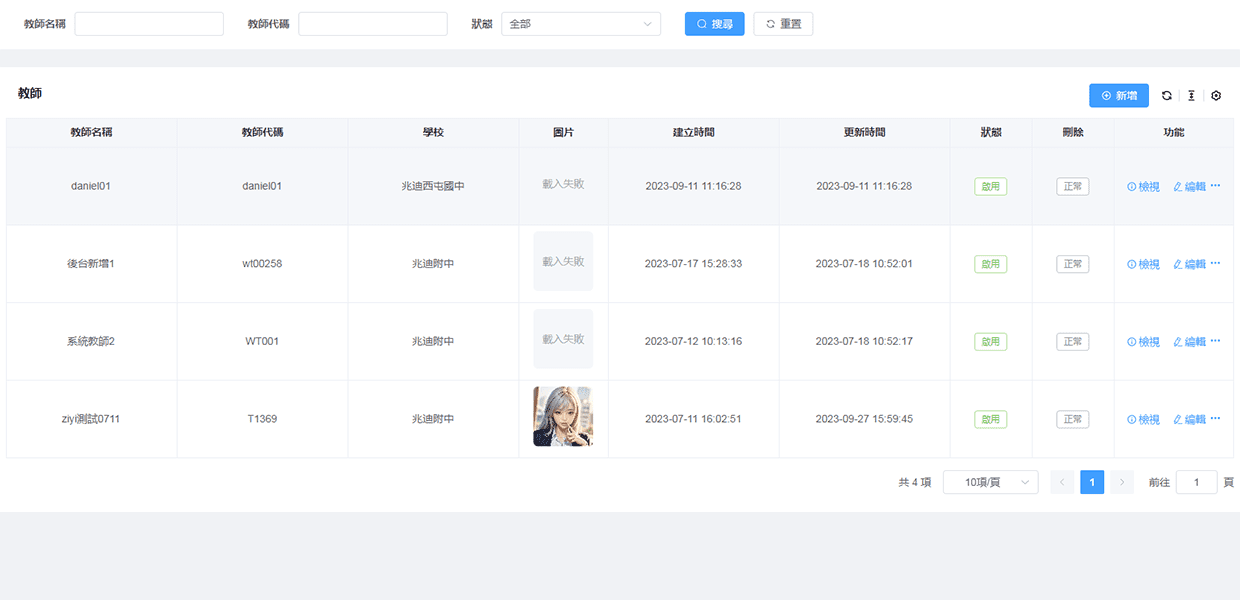Open more actions (...) for daniel01 row
The width and height of the screenshot is (1240, 600).
coord(1215,186)
